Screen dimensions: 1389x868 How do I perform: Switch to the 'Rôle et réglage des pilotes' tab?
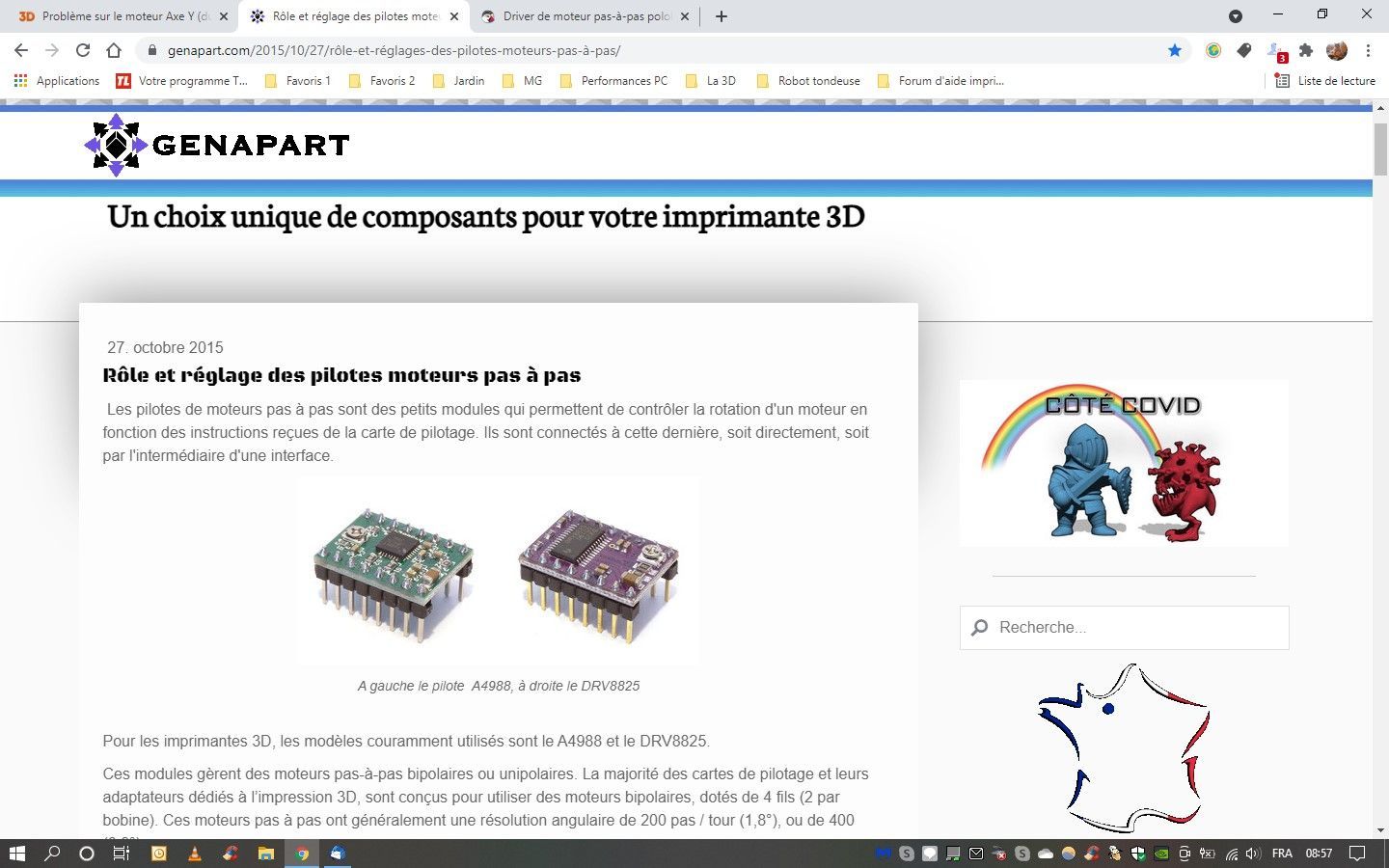[x=353, y=16]
